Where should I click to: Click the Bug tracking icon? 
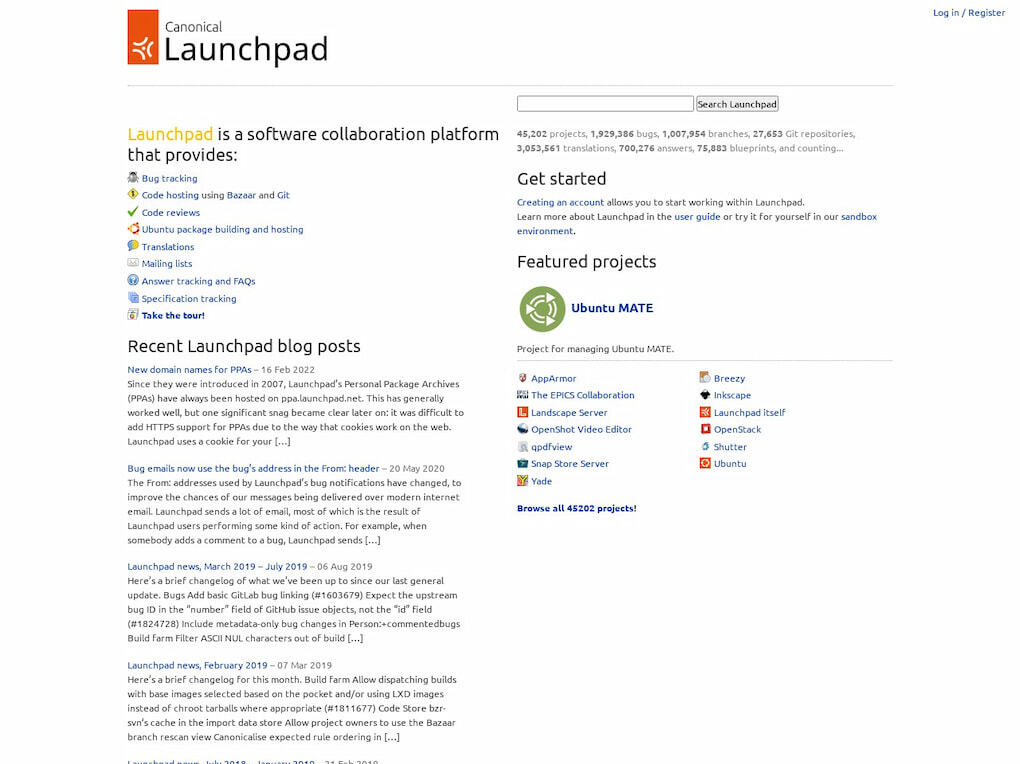point(133,178)
